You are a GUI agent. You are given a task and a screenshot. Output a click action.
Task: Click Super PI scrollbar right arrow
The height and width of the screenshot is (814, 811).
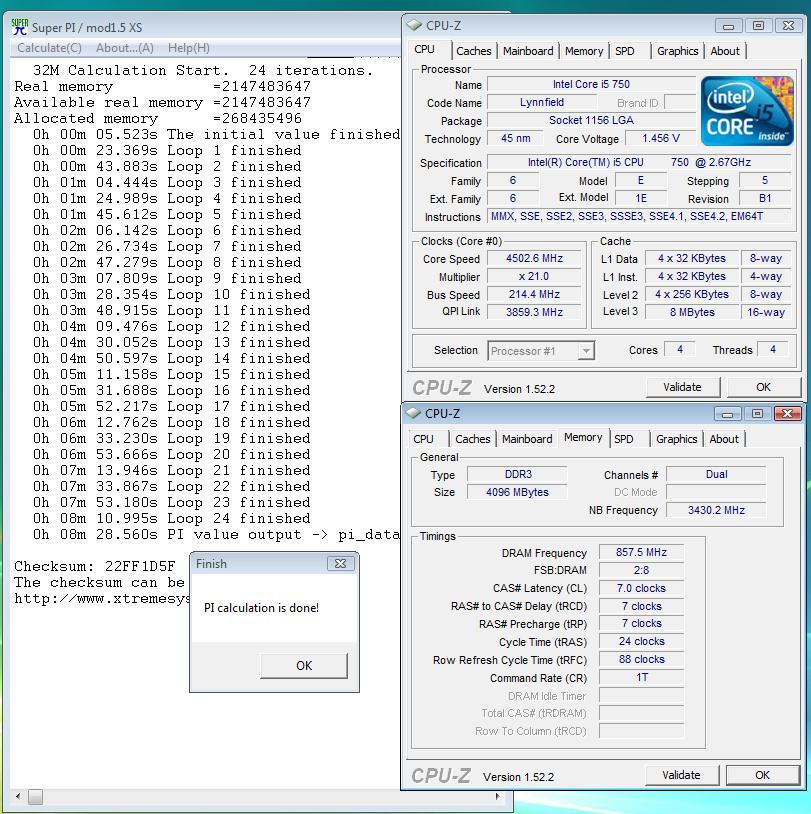coord(497,796)
